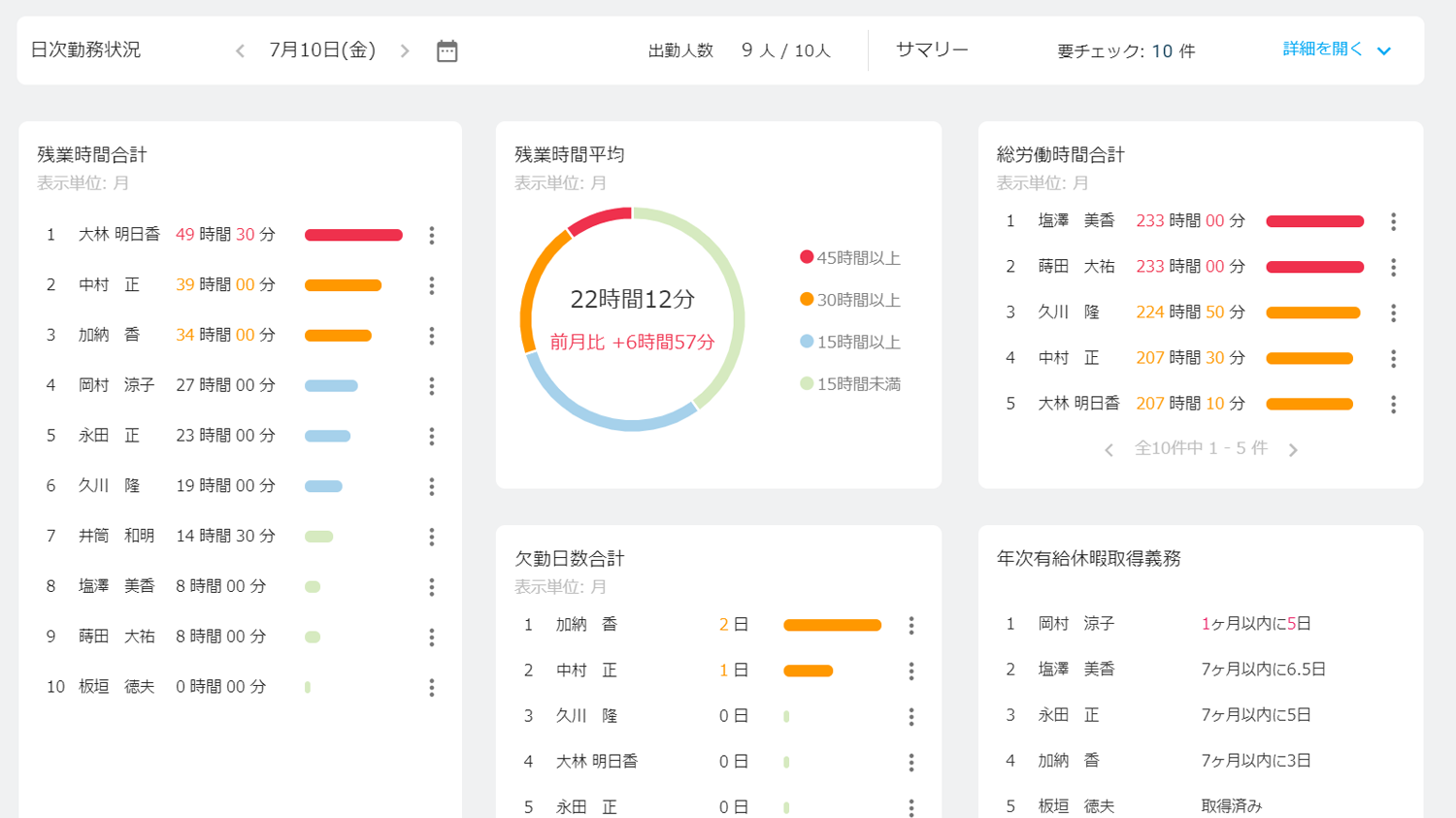The width and height of the screenshot is (1456, 818).
Task: Open options menu for 大林 明日香 overtime row
Action: 432,235
